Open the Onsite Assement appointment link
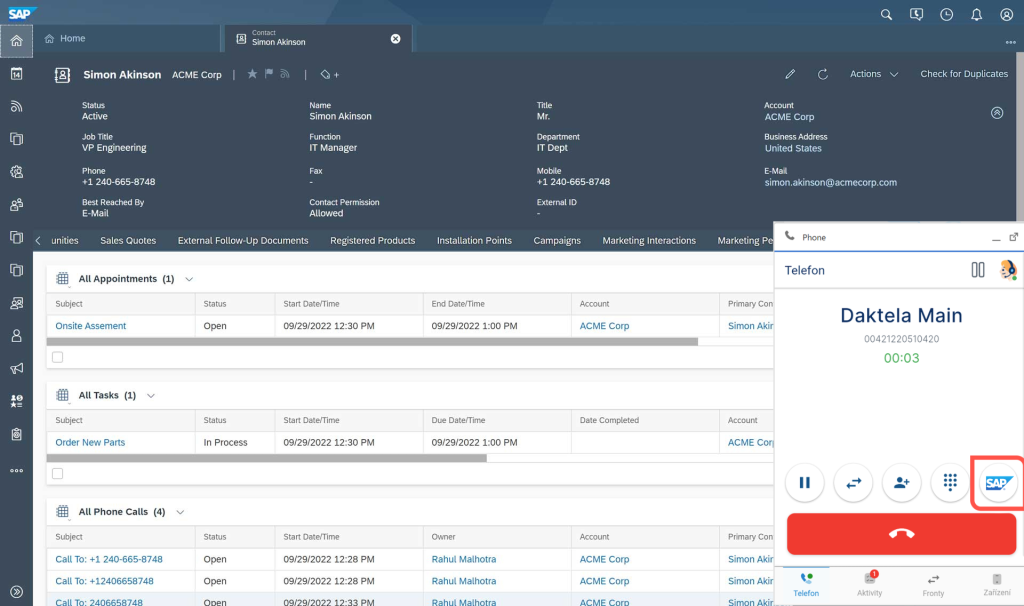Image resolution: width=1024 pixels, height=606 pixels. [x=91, y=326]
